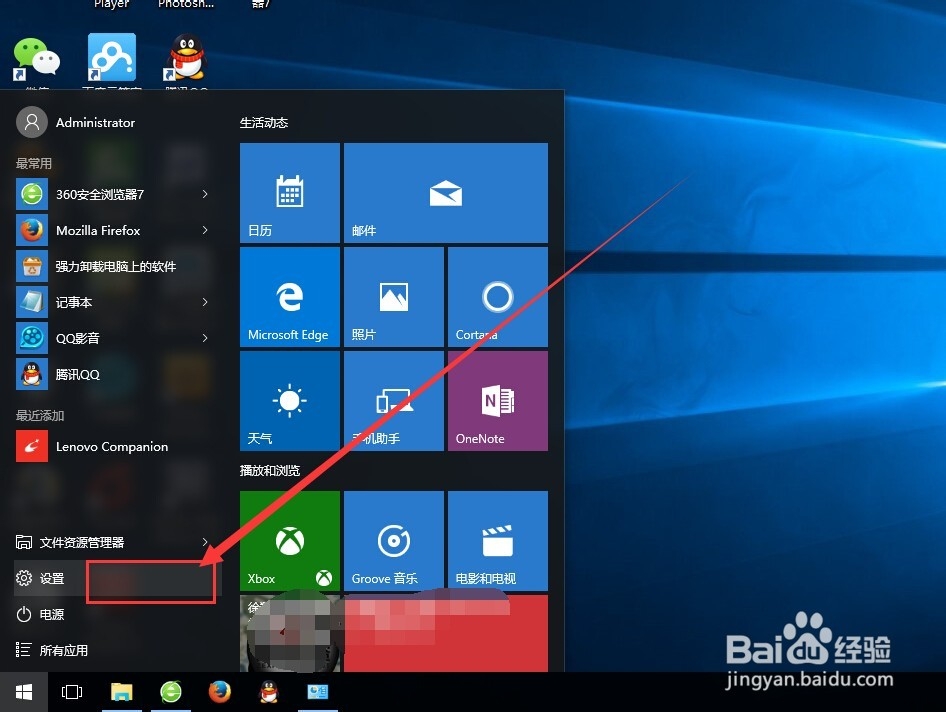Open Cortana from the Start tiles
This screenshot has width=946, height=712.
pyautogui.click(x=497, y=296)
